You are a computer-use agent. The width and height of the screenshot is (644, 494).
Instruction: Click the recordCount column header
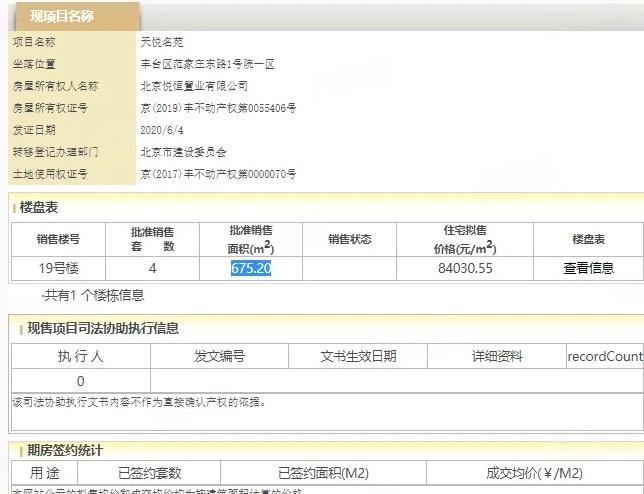click(x=604, y=356)
